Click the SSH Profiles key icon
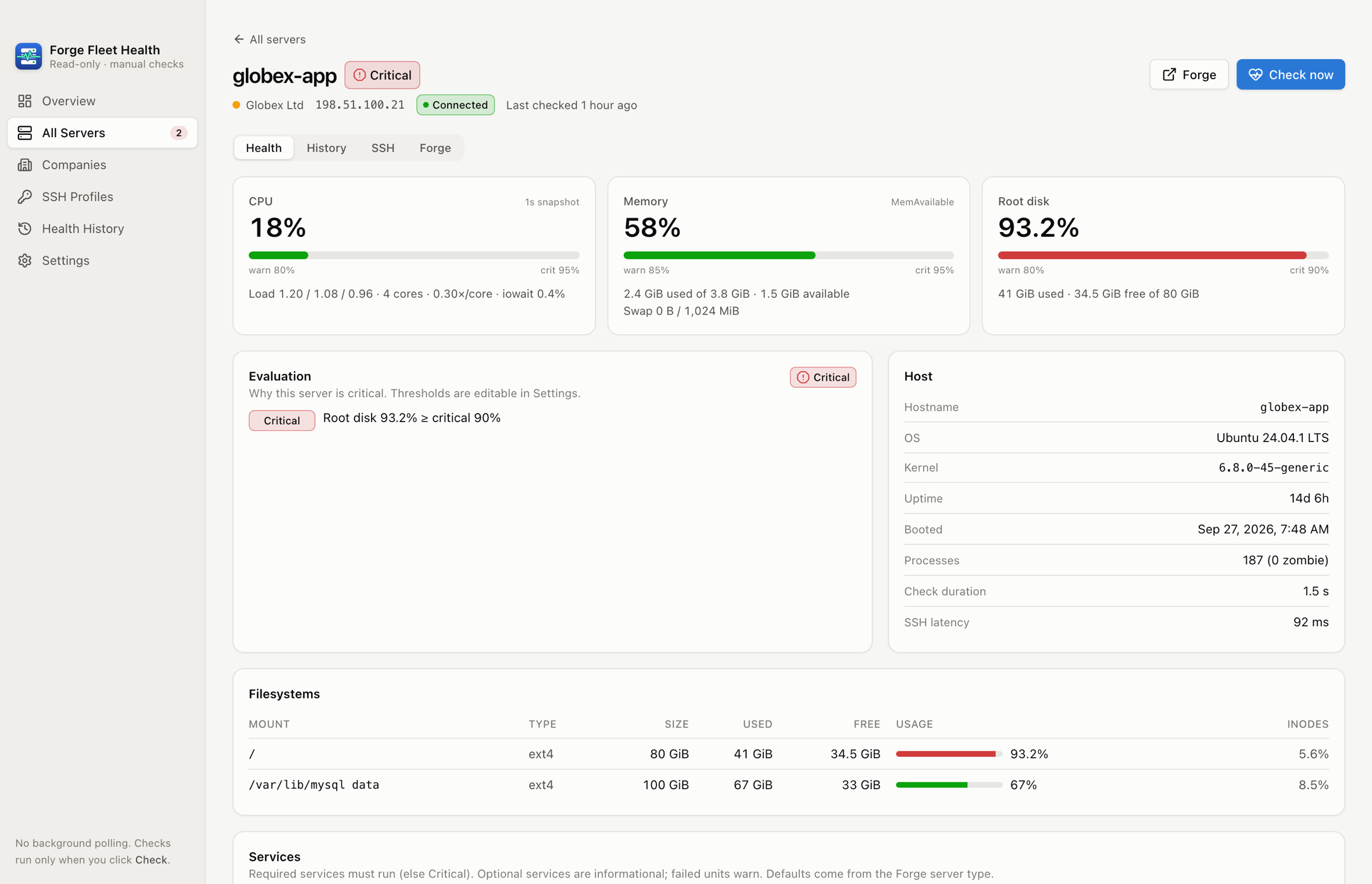 pos(24,197)
